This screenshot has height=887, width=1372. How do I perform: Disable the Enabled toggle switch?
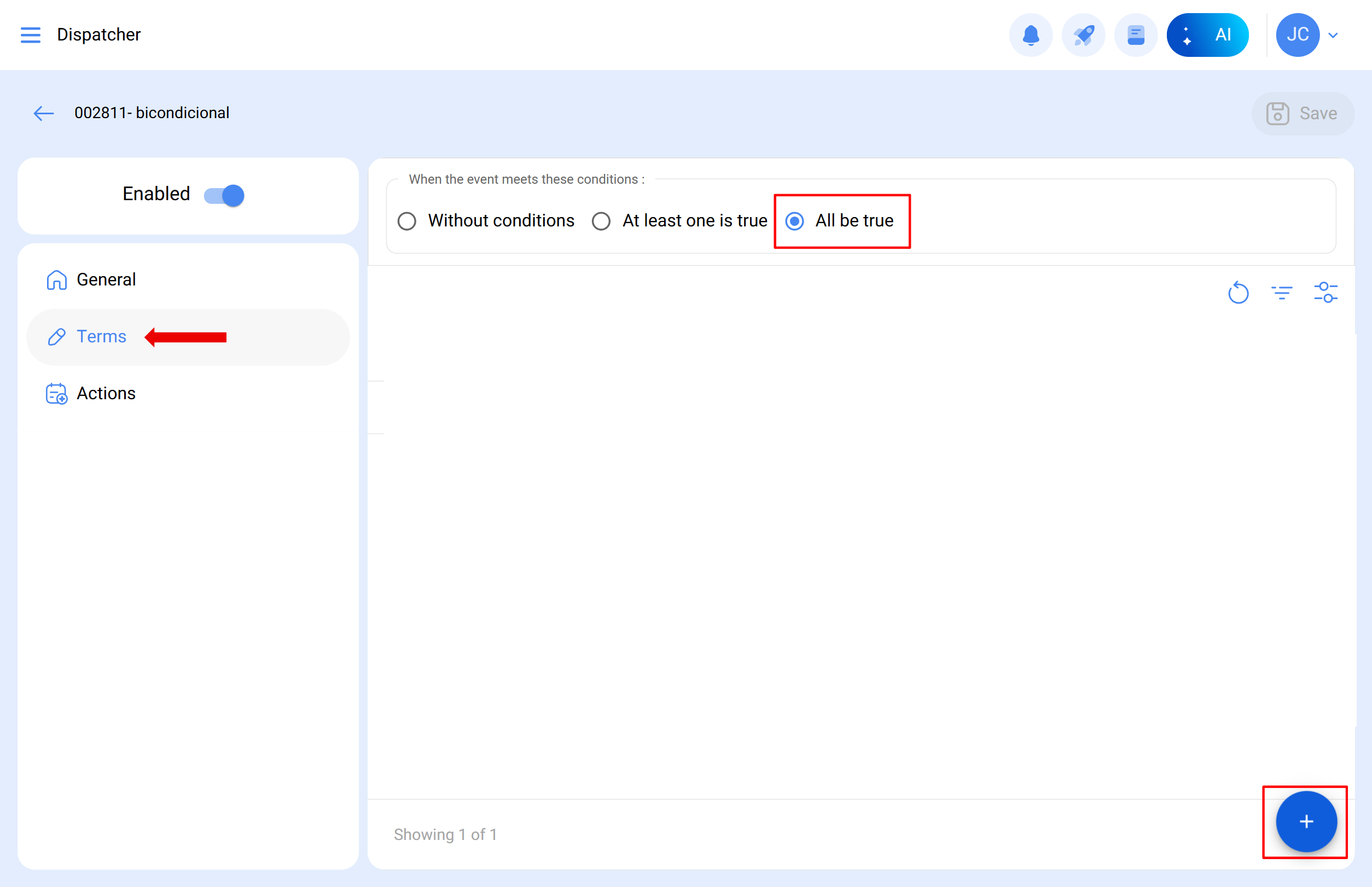click(x=223, y=195)
